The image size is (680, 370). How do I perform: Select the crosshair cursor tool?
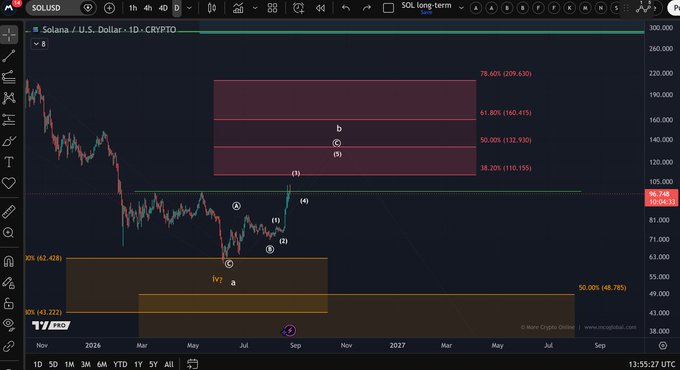point(9,35)
